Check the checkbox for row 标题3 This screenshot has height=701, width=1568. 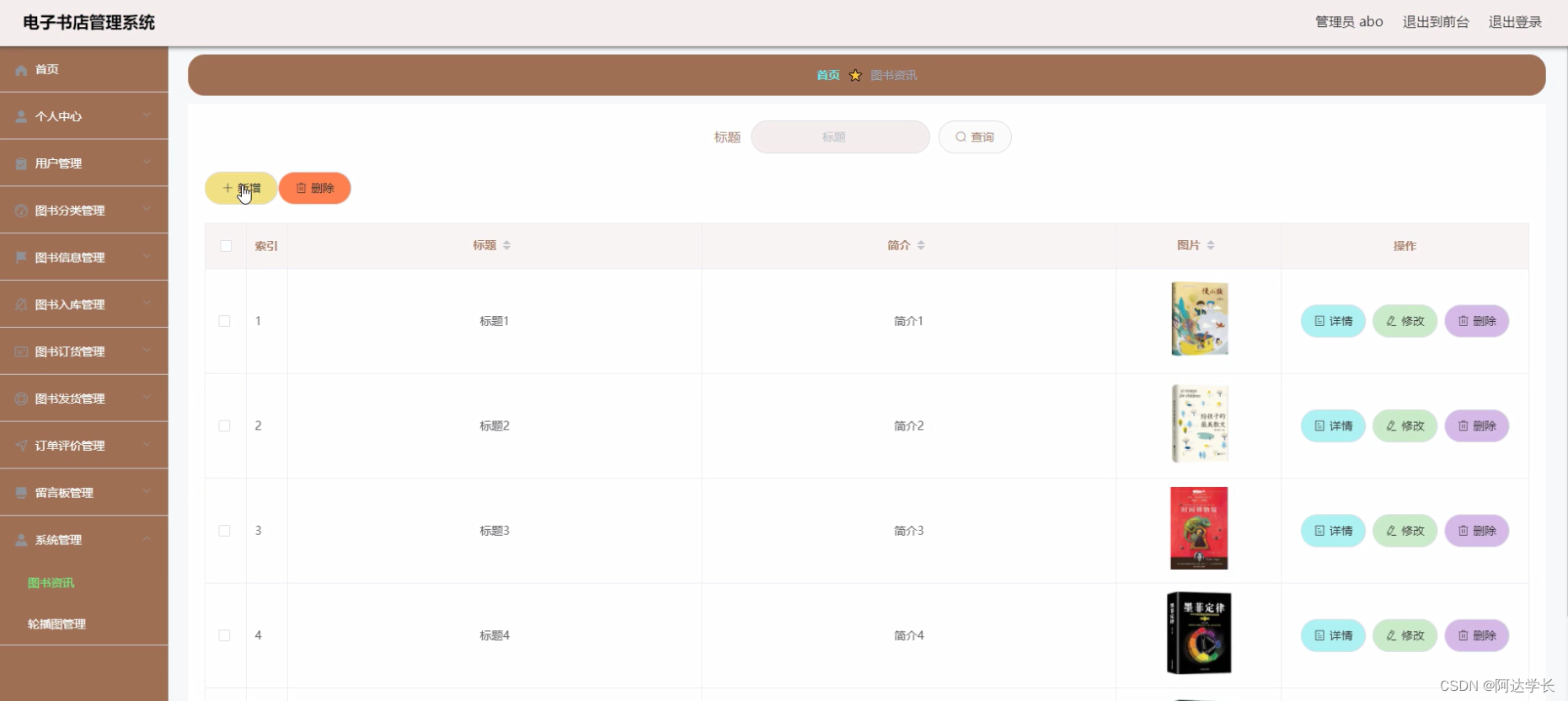tap(224, 531)
